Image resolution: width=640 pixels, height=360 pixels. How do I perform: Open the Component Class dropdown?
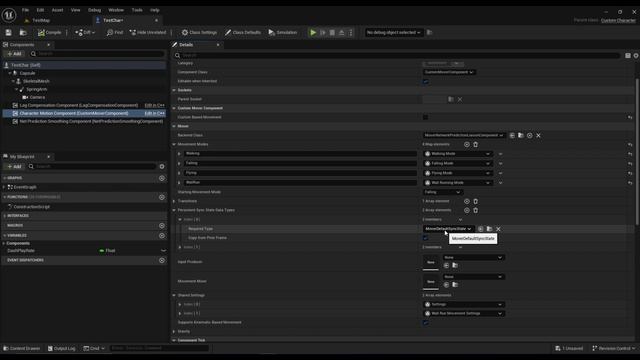pos(449,72)
